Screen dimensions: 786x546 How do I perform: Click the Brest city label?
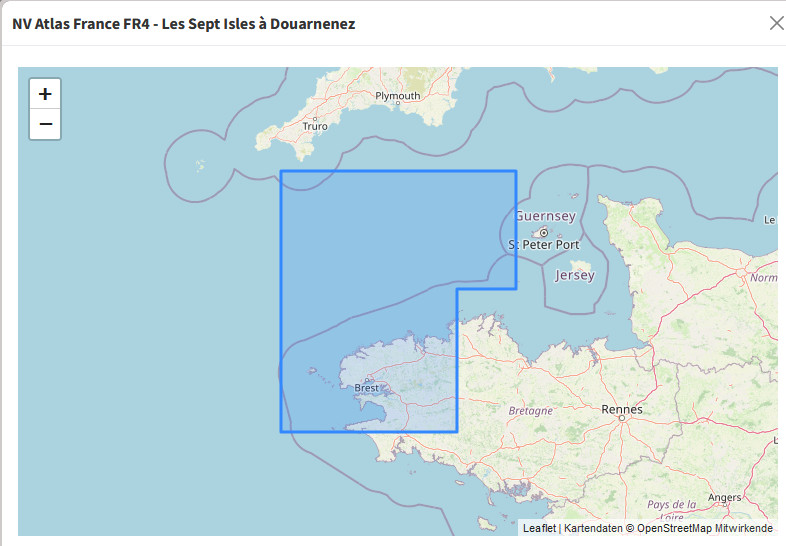(x=367, y=388)
